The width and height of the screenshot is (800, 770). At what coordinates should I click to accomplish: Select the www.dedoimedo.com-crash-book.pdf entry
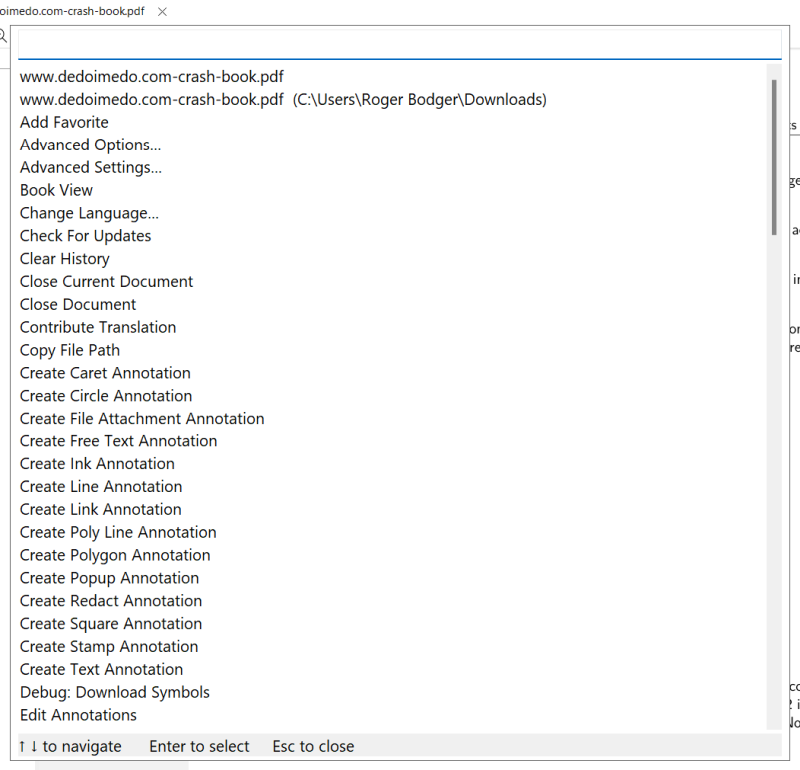coord(151,76)
